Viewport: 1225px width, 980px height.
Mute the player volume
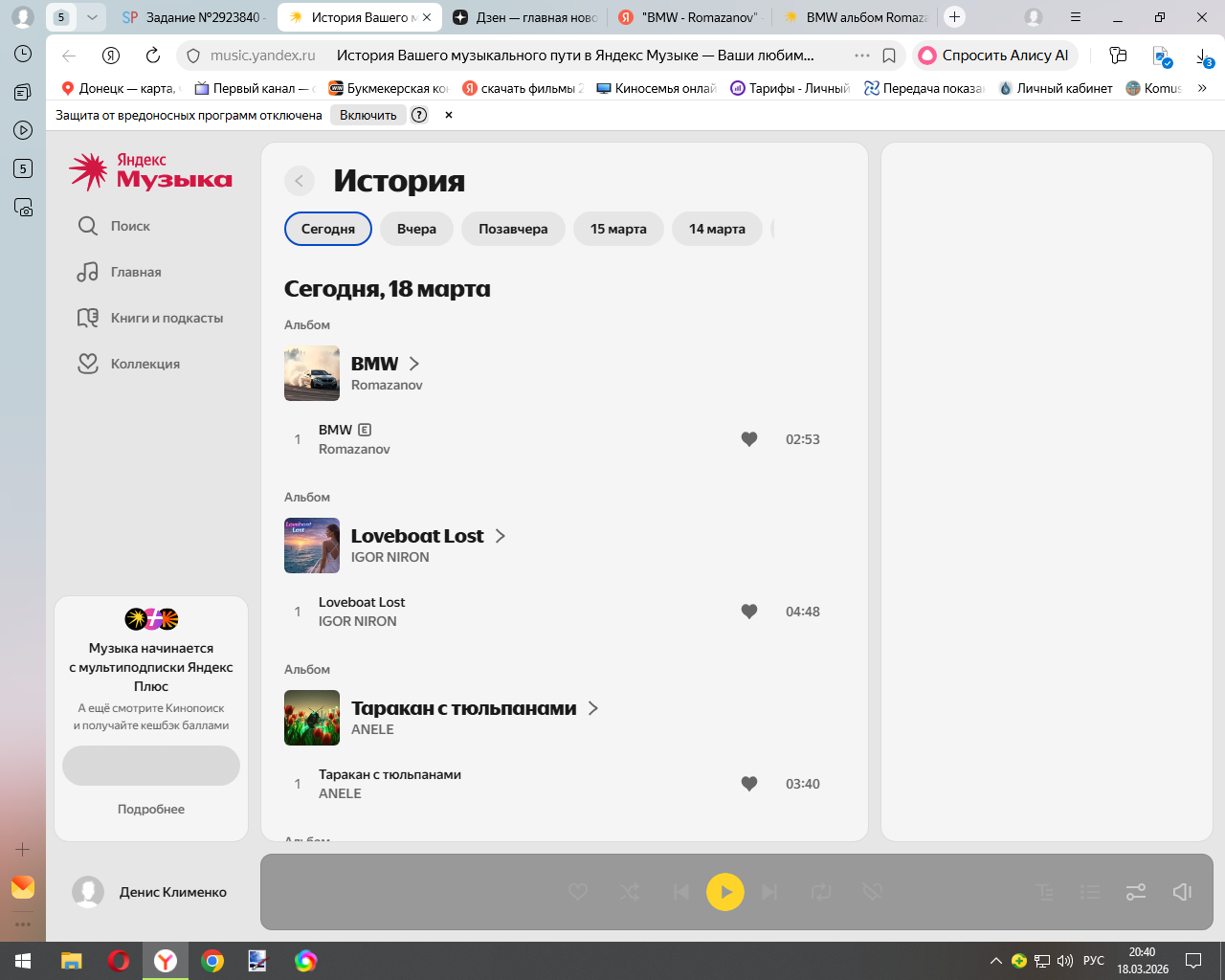tap(1182, 892)
